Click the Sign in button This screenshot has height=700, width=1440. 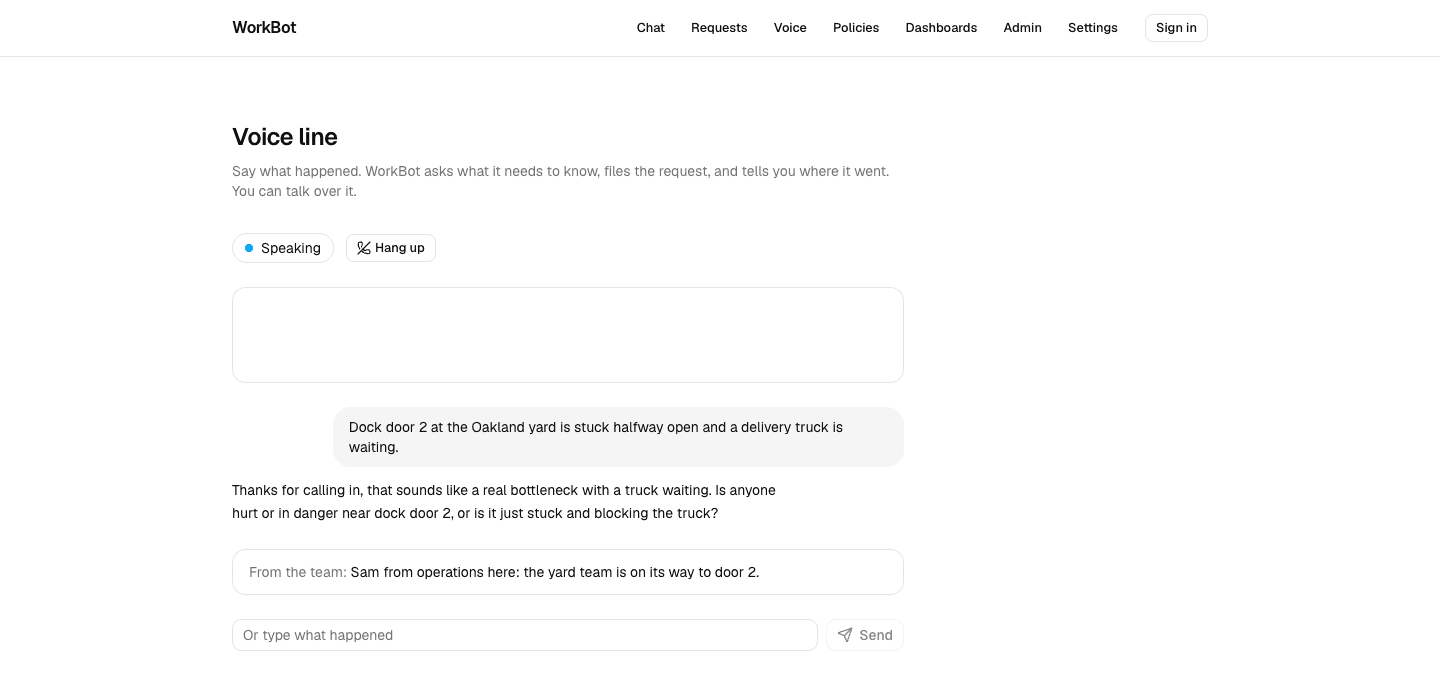tap(1176, 28)
